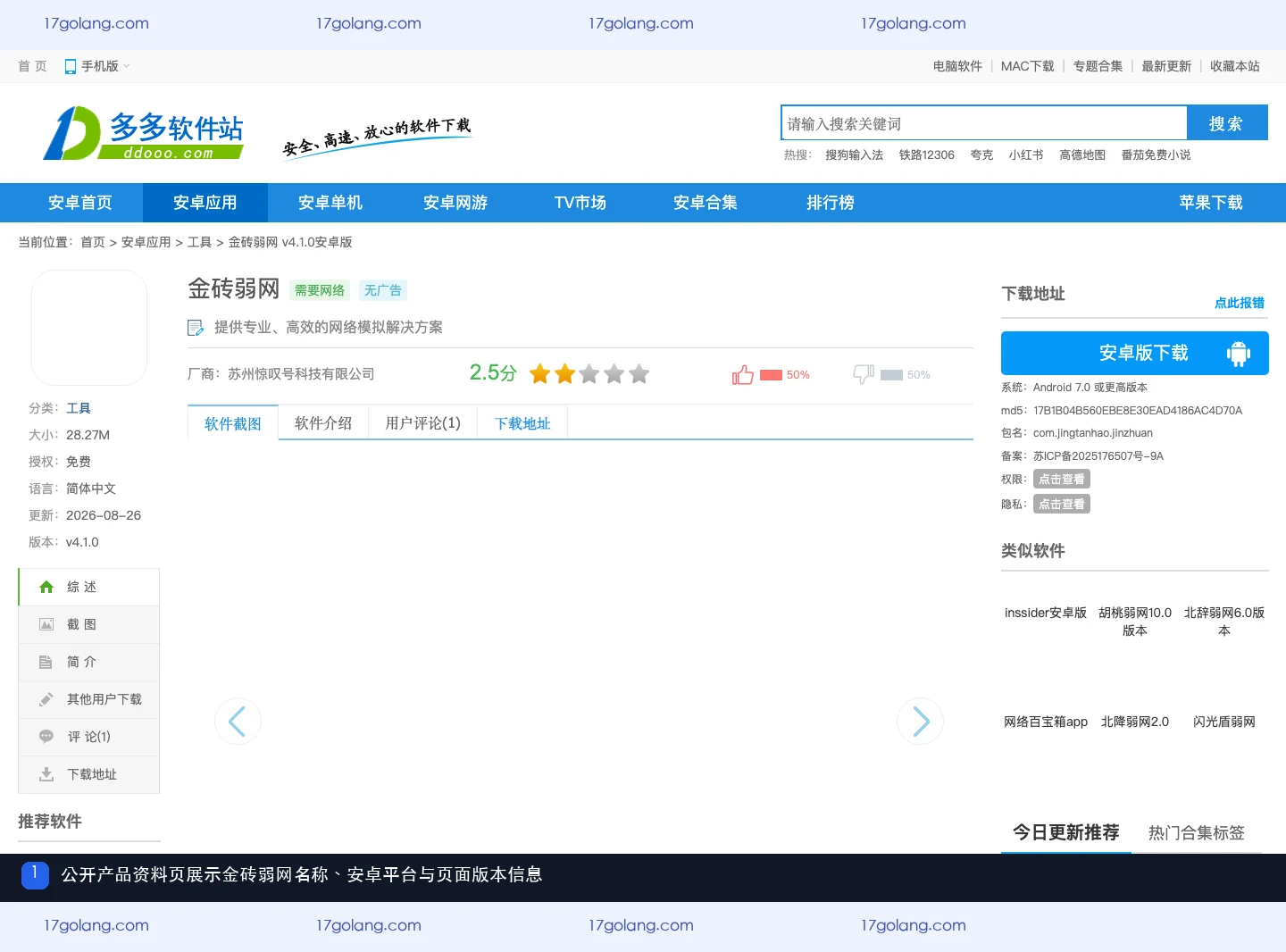Screen dimensions: 1286x952
Task: Click the thumbs-down dislike icon
Action: pyautogui.click(x=864, y=374)
